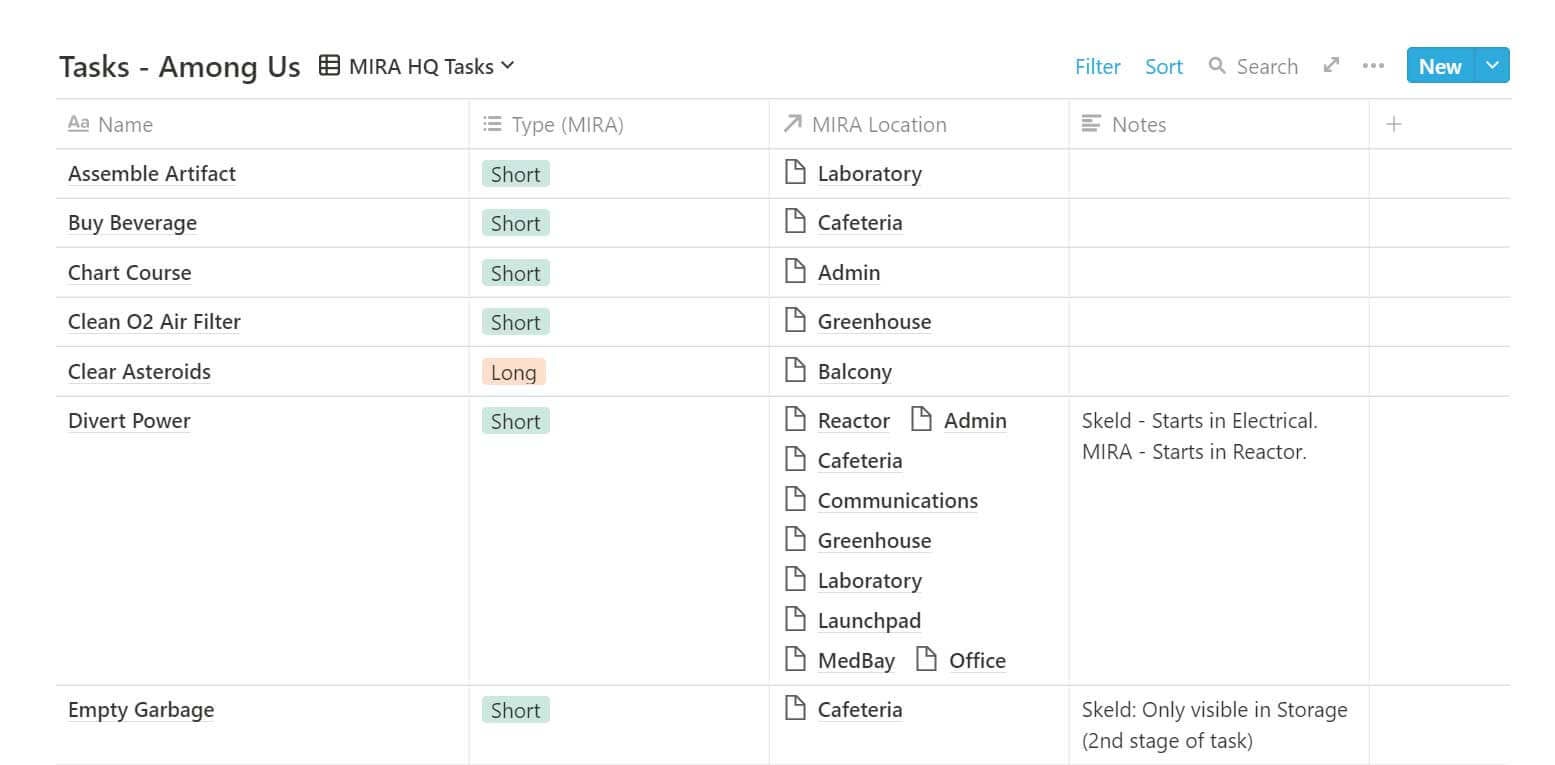Image resolution: width=1555 pixels, height=765 pixels.
Task: Click the page icon beside Office
Action: (x=927, y=660)
